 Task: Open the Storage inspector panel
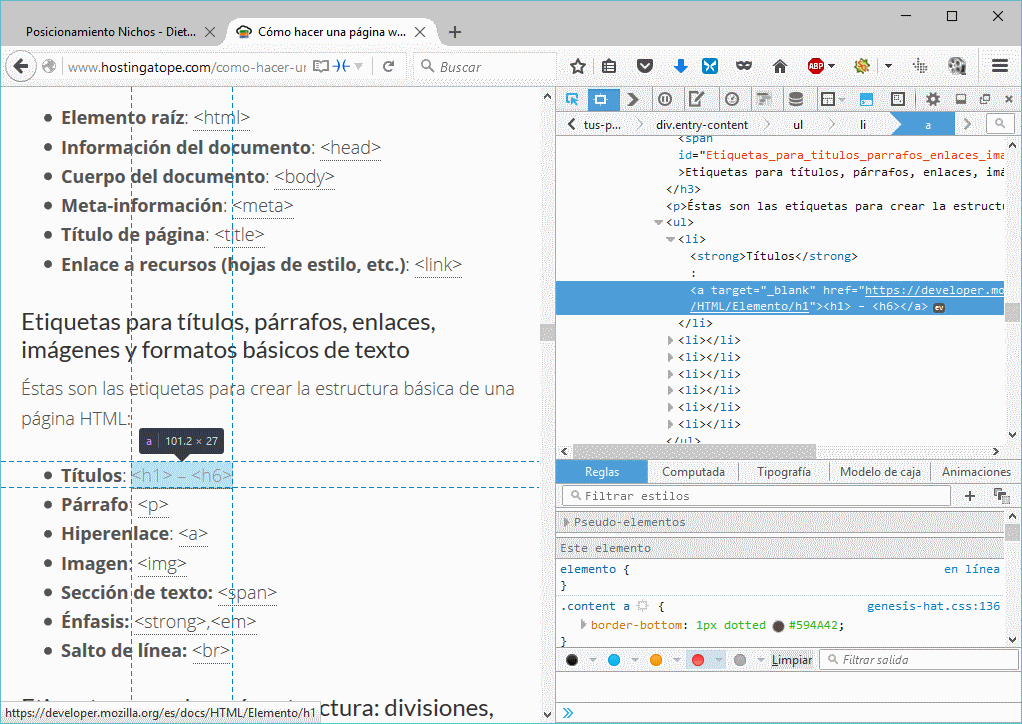[x=796, y=98]
